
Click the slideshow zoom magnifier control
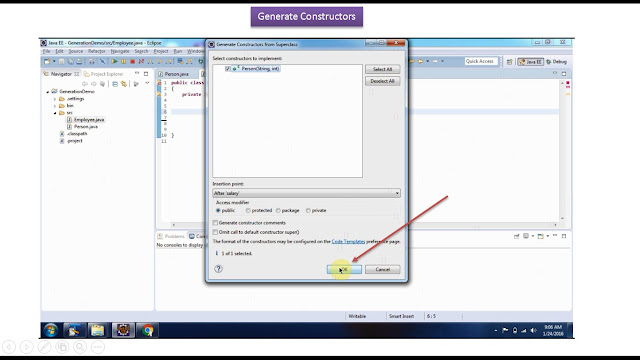[x=80, y=347]
